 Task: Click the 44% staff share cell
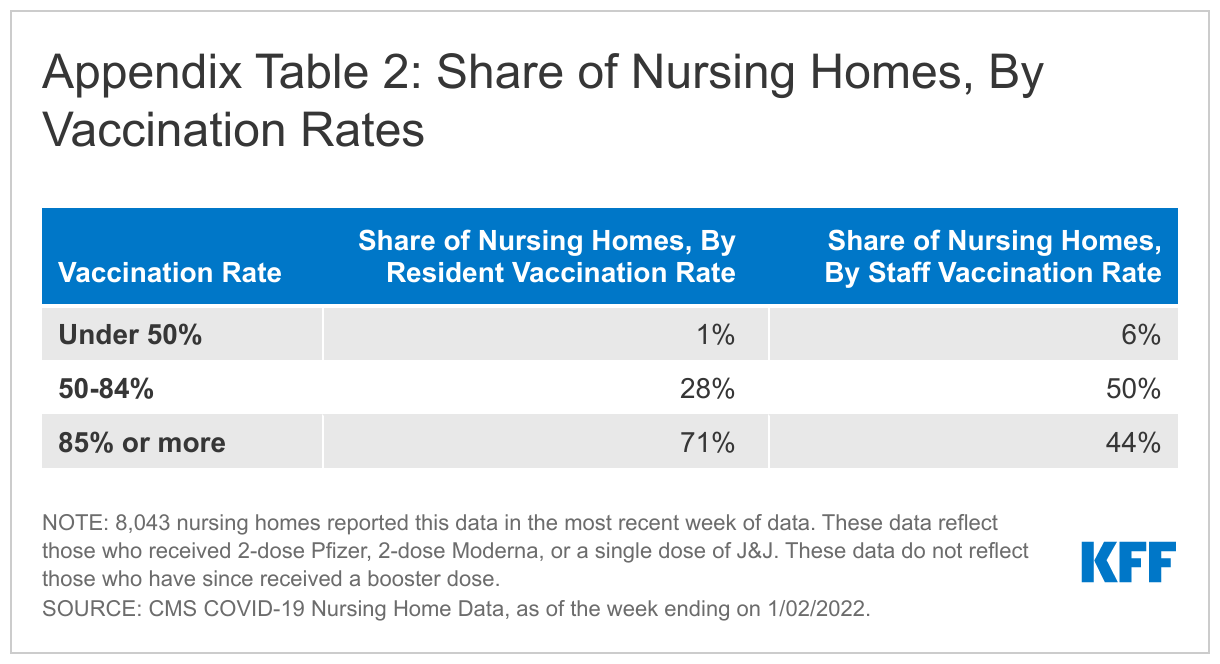point(973,441)
